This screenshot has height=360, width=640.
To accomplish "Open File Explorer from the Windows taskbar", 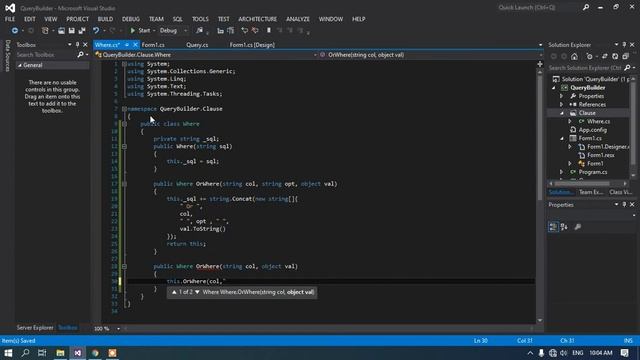I will (60, 353).
